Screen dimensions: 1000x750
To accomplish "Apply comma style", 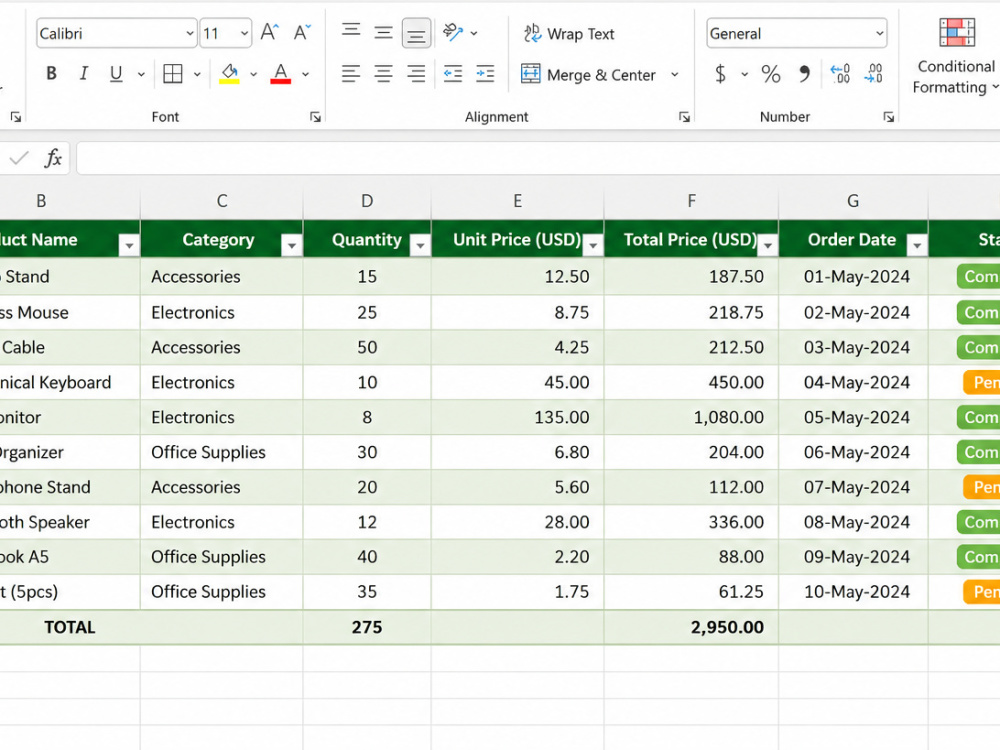I will coord(805,74).
